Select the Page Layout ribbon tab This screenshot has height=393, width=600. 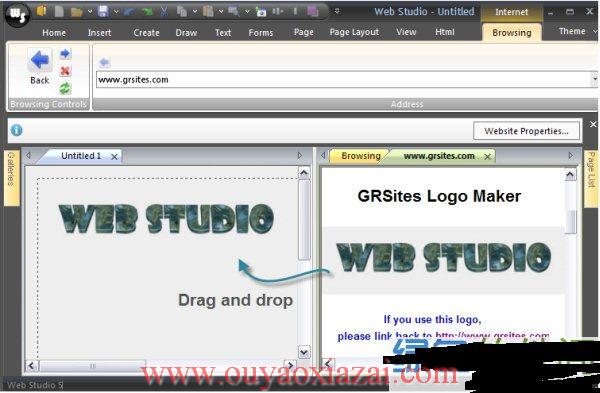tap(354, 32)
